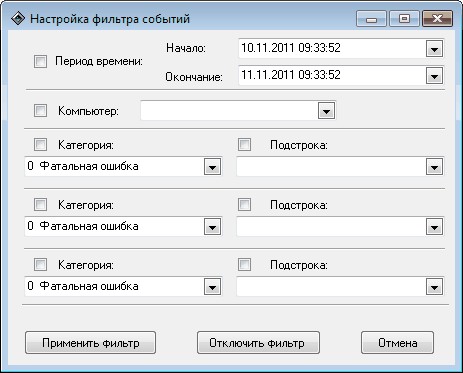Image resolution: width=463 pixels, height=373 pixels.
Task: Open the first Категория dropdown arrow
Action: coord(212,167)
